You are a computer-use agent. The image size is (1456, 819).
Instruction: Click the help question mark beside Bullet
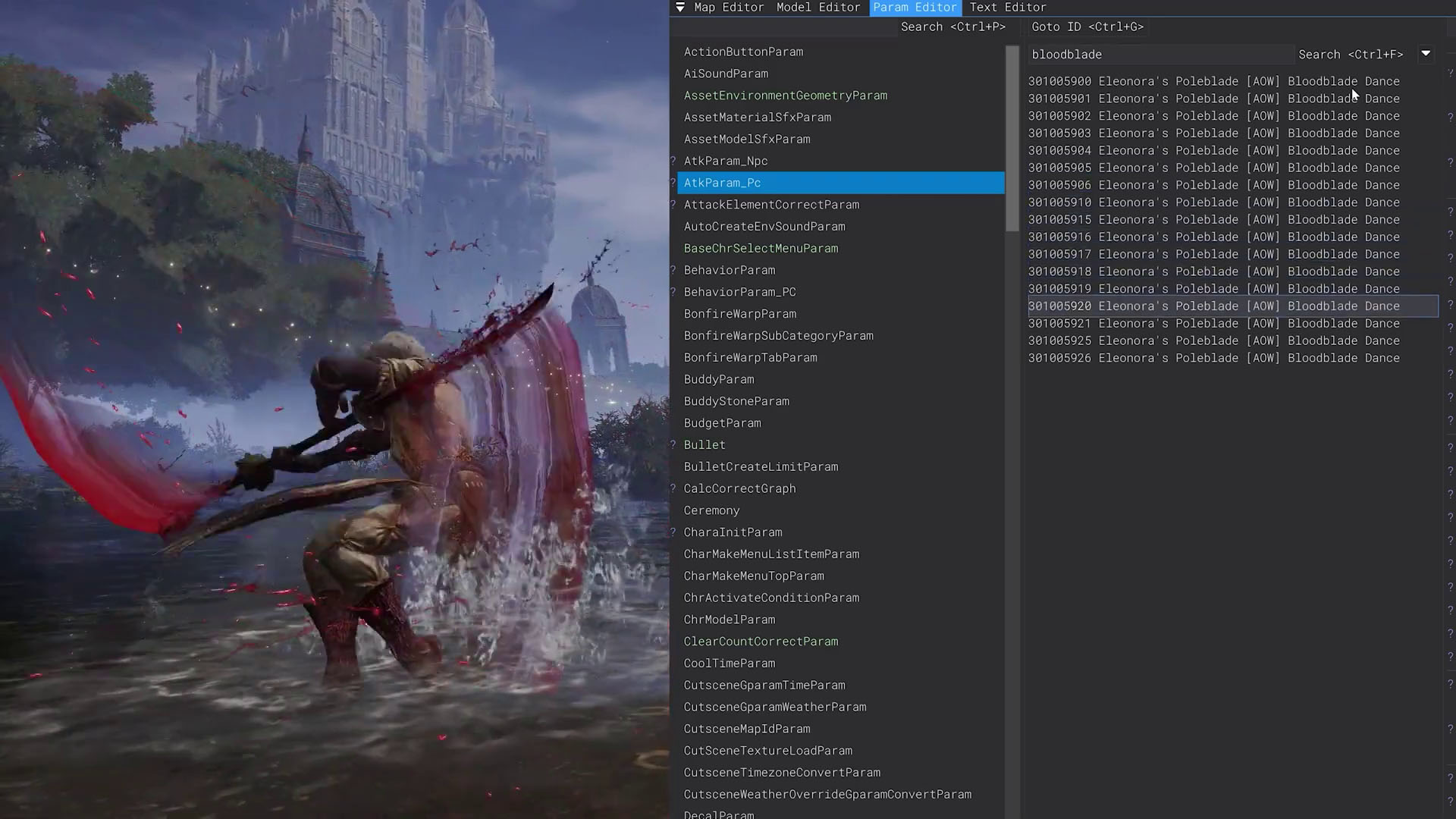tap(673, 445)
